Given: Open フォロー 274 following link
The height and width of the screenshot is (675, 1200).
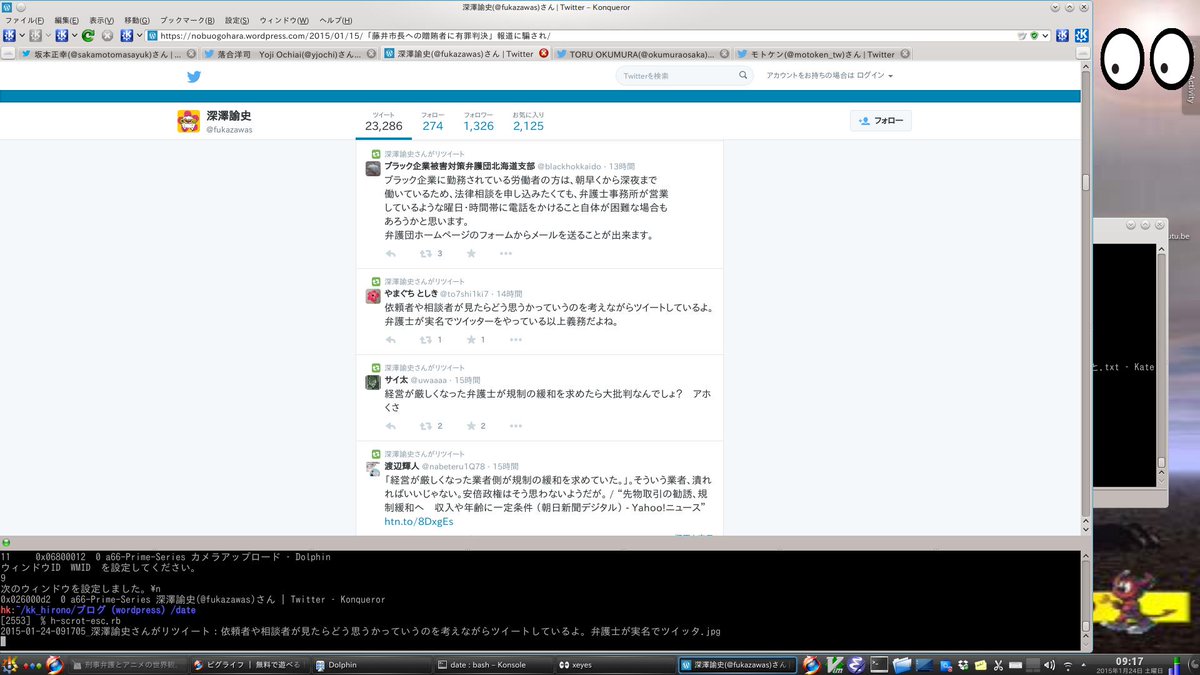Looking at the screenshot, I should pyautogui.click(x=432, y=122).
